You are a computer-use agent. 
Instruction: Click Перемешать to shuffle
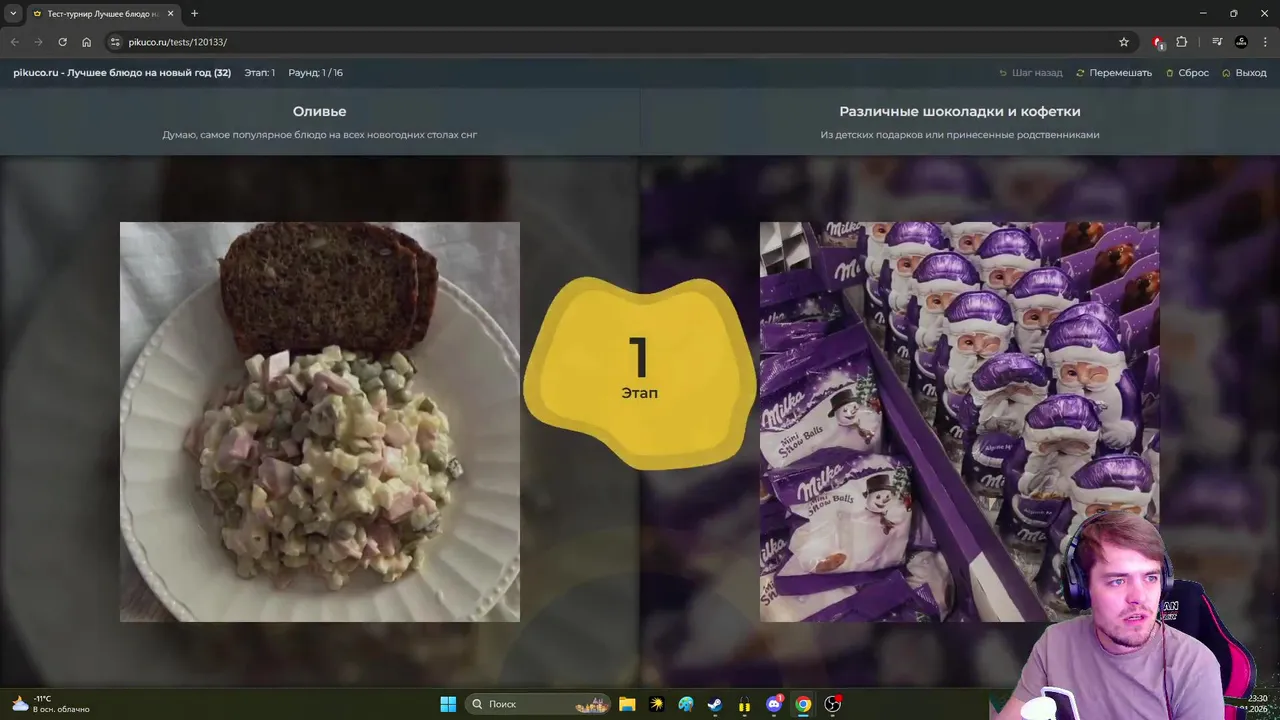click(x=1114, y=73)
